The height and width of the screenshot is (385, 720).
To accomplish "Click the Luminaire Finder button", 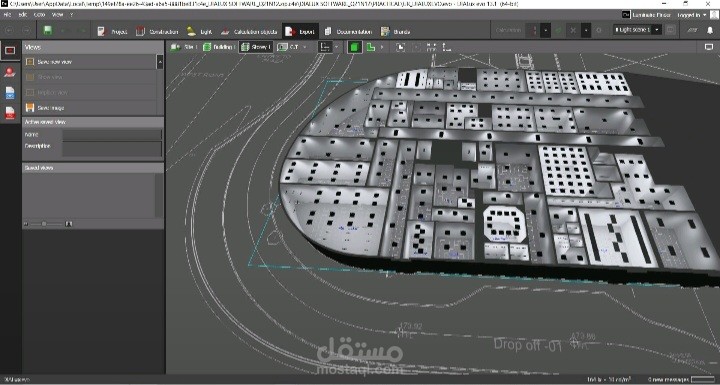I will [646, 15].
